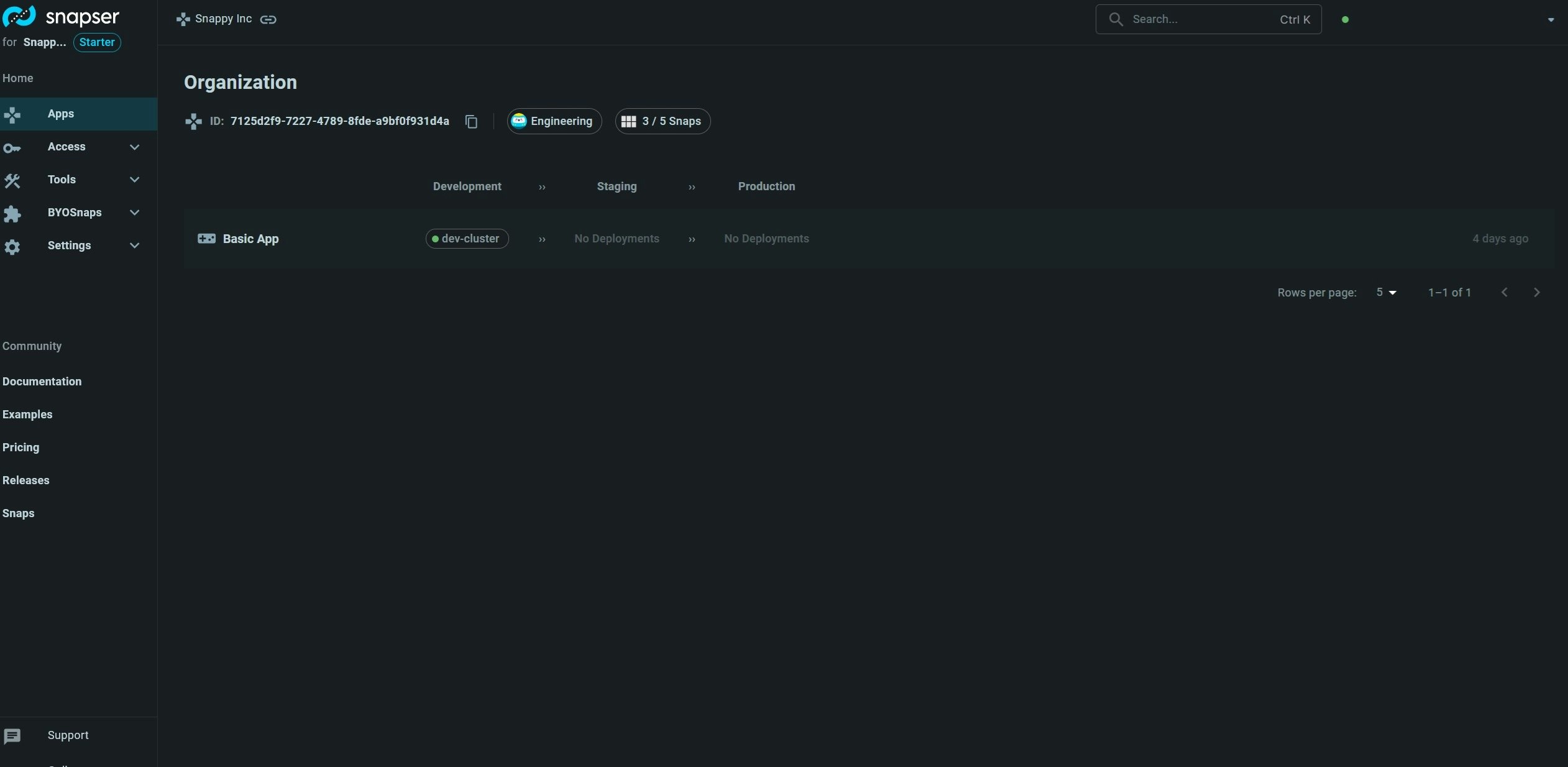Click the Access key icon in sidebar

(x=12, y=148)
